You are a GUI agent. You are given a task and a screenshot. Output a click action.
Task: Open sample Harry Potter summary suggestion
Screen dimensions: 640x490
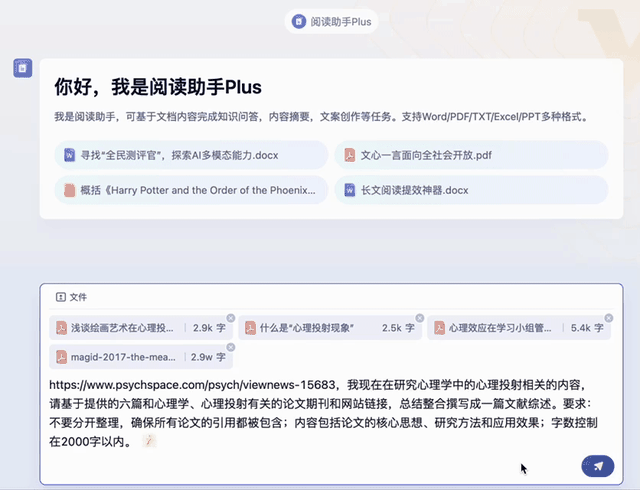tap(191, 190)
